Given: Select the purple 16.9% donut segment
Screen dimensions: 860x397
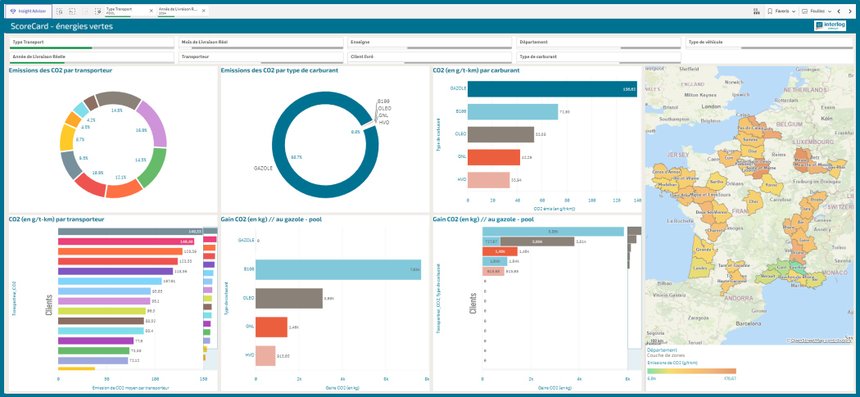Looking at the screenshot, I should click(x=154, y=124).
